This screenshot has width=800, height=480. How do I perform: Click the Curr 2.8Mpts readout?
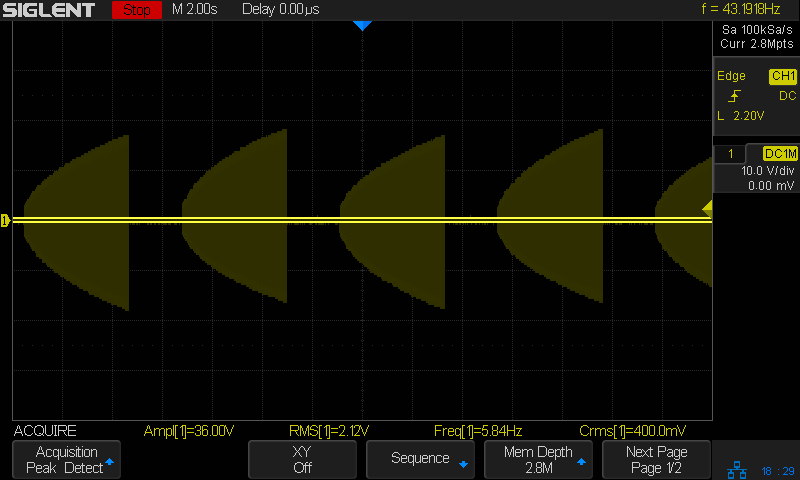pos(757,44)
